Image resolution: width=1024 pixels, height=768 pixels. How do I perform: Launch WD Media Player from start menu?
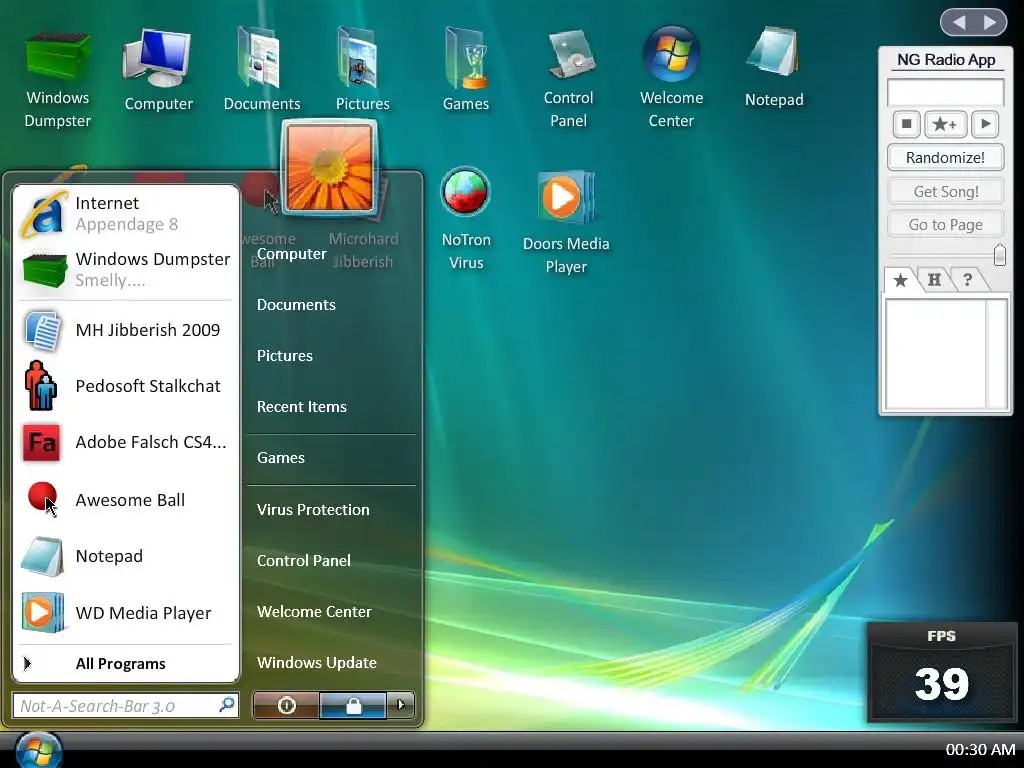(126, 613)
